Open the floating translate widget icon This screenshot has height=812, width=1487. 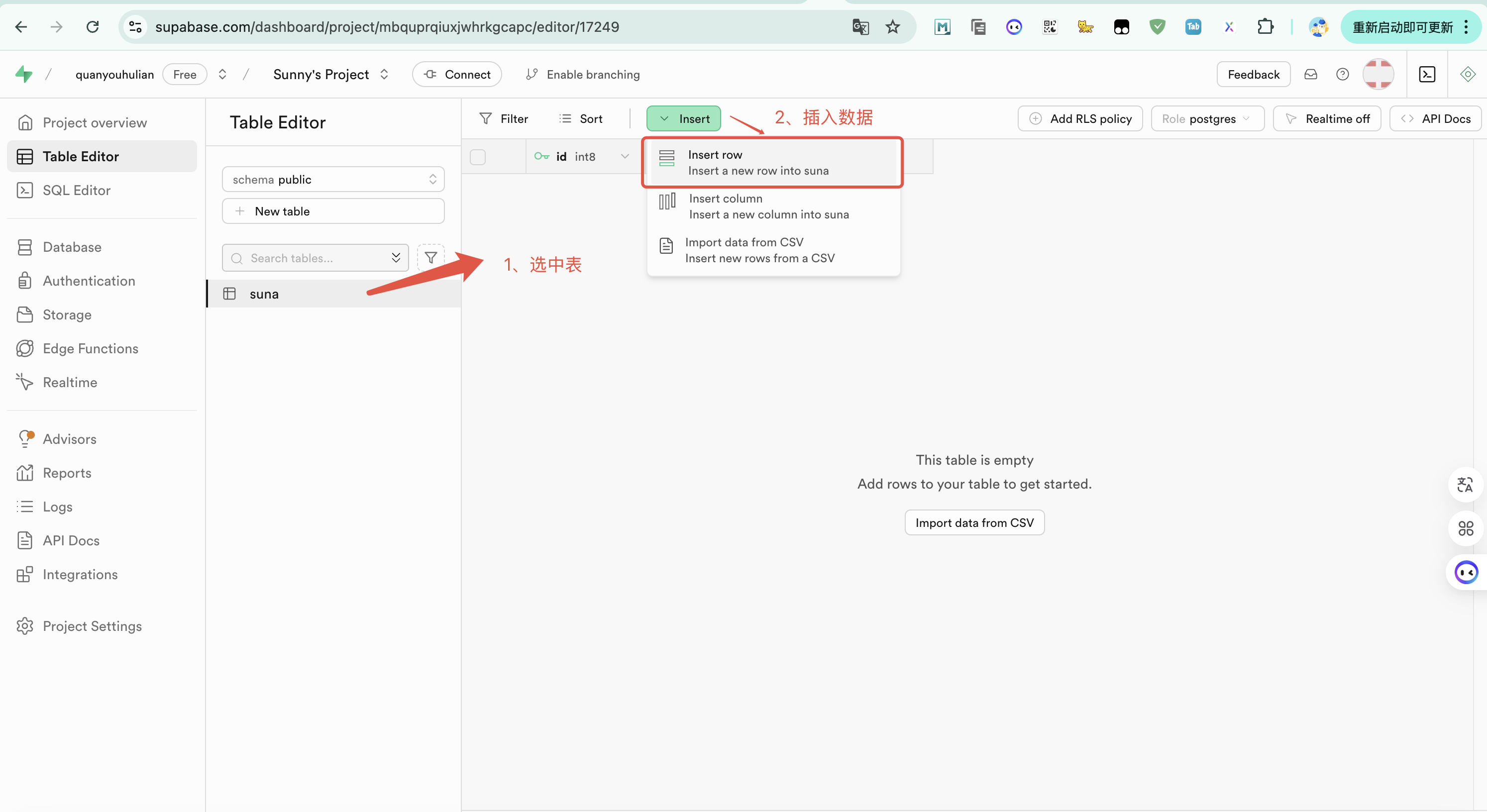coord(1465,485)
